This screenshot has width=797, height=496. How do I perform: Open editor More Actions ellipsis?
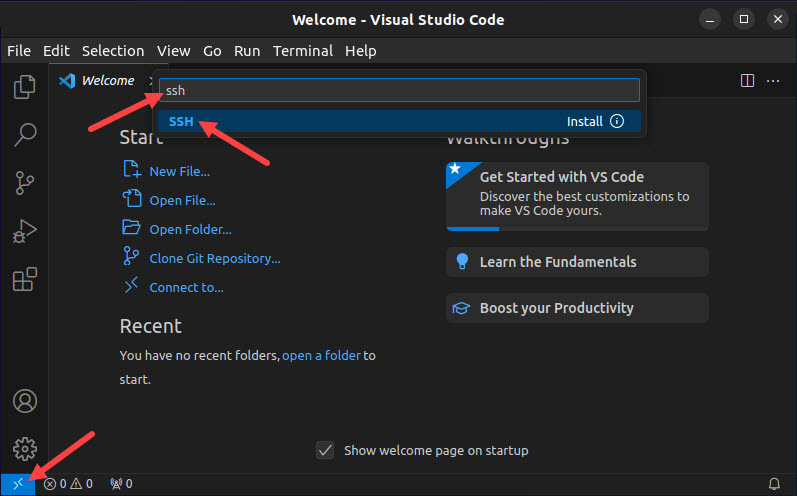coord(773,81)
